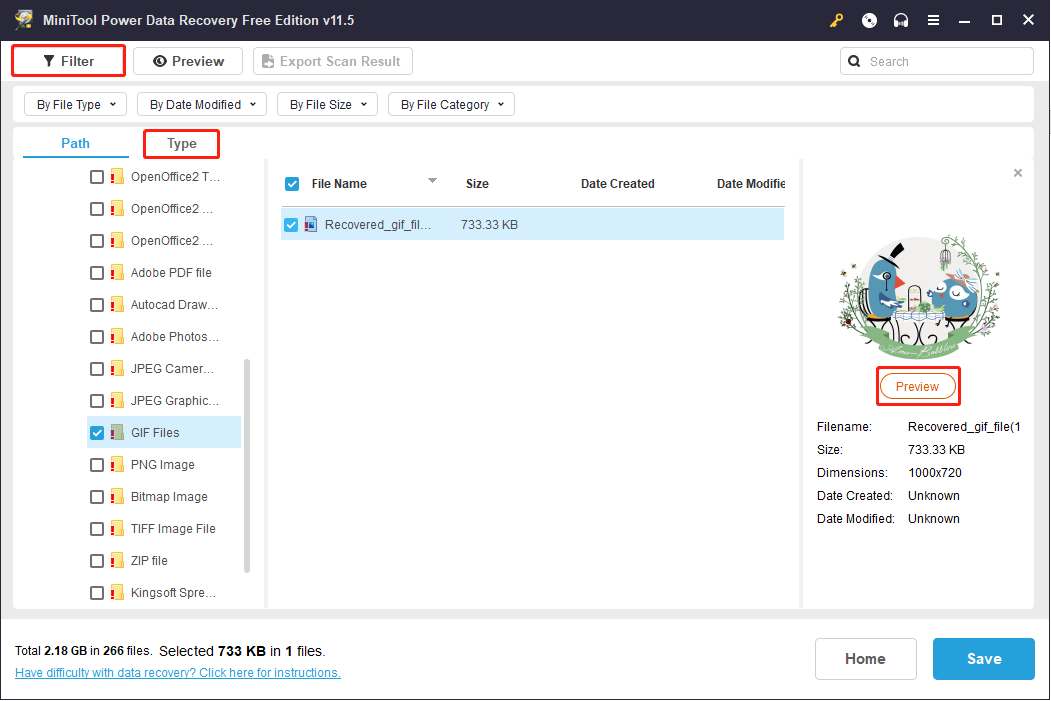Click the birds GIF preview thumbnail

click(918, 298)
